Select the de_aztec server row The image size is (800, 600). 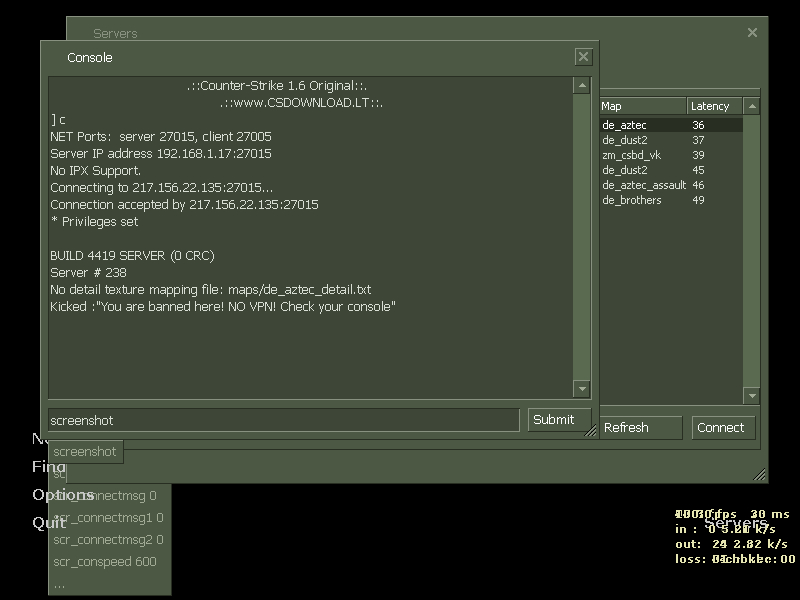[671, 125]
